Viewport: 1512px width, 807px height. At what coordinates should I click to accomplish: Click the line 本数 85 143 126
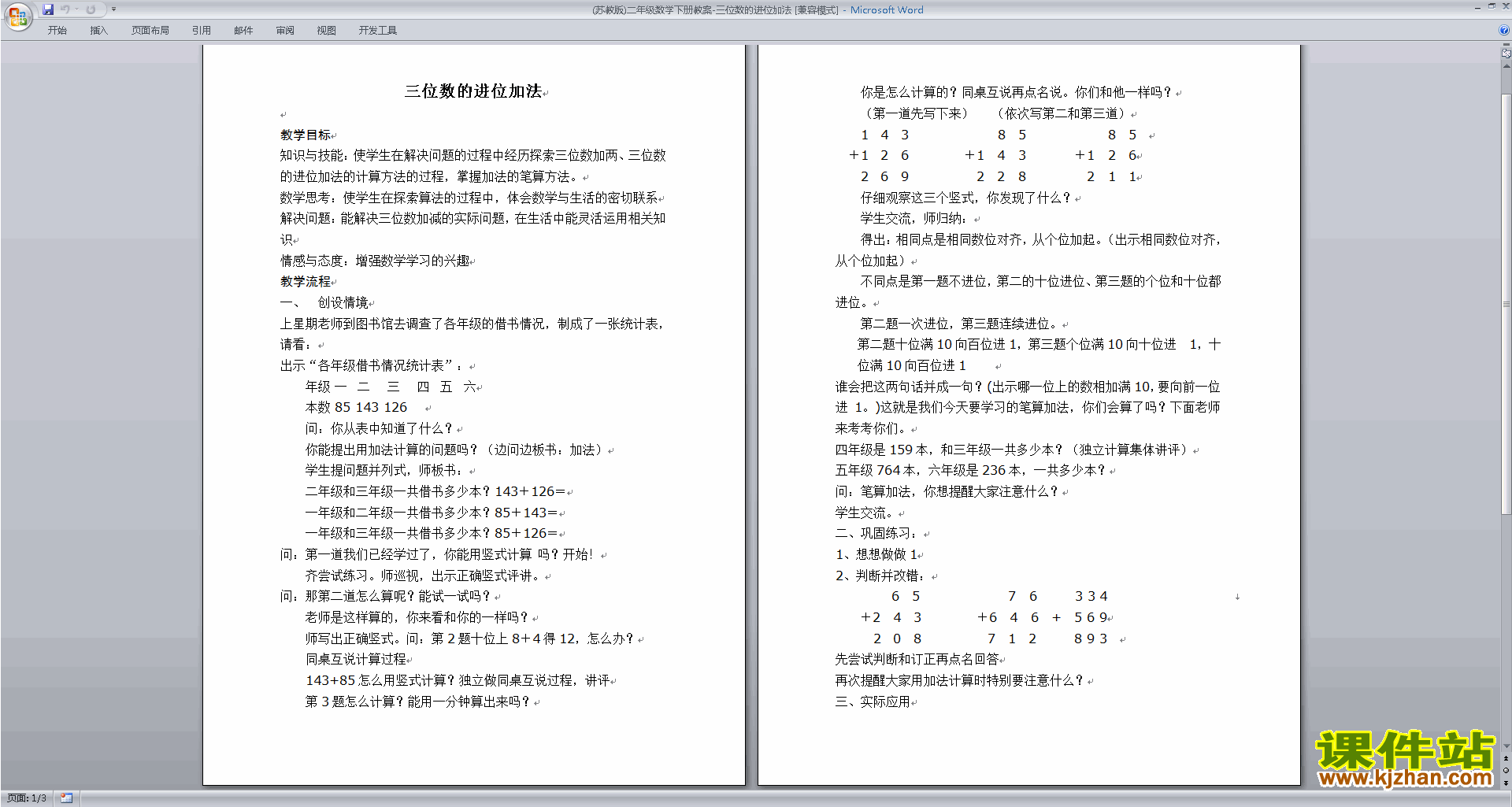coord(357,408)
